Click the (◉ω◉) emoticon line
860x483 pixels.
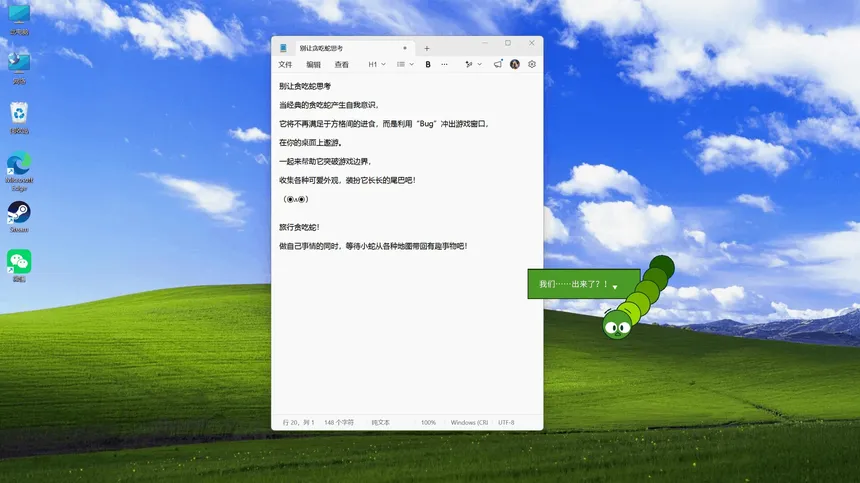[x=296, y=199]
